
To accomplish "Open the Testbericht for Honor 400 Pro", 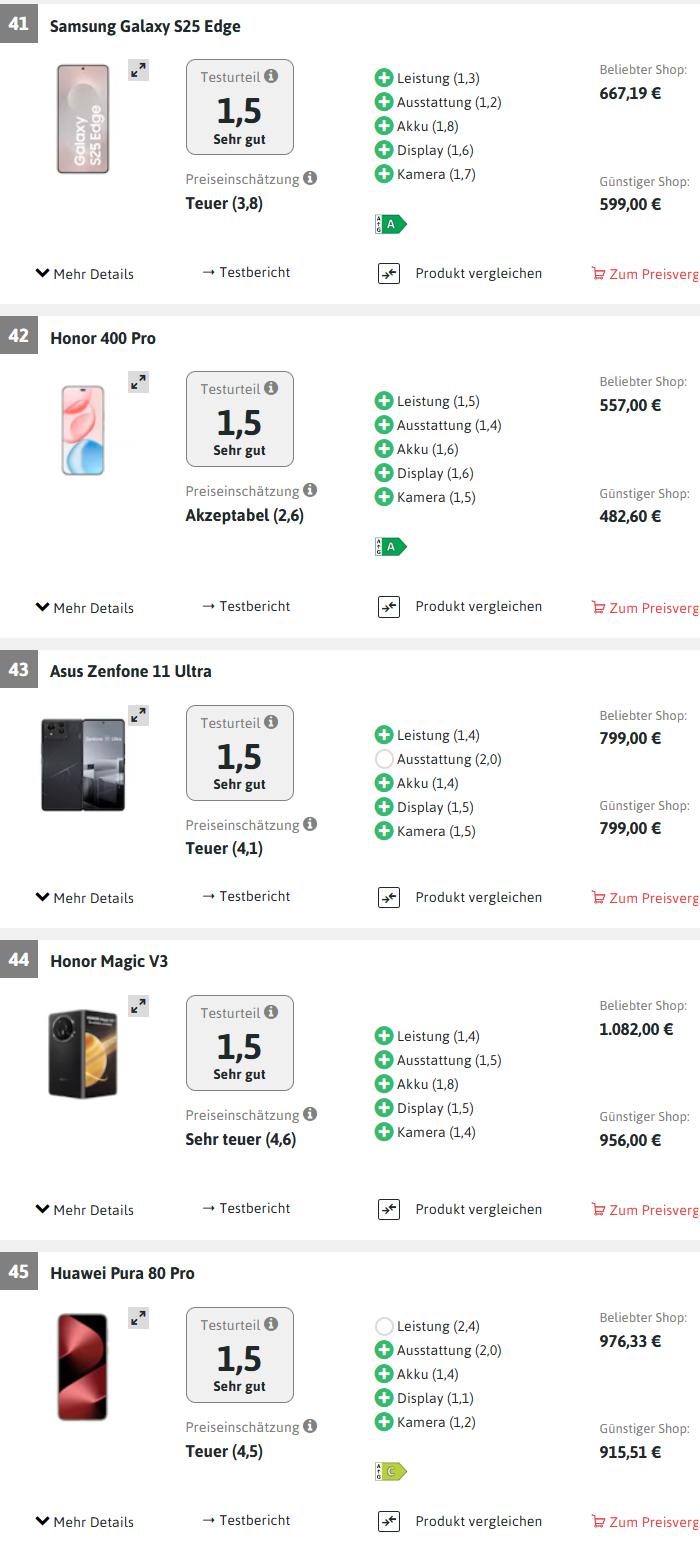I will 246,606.
